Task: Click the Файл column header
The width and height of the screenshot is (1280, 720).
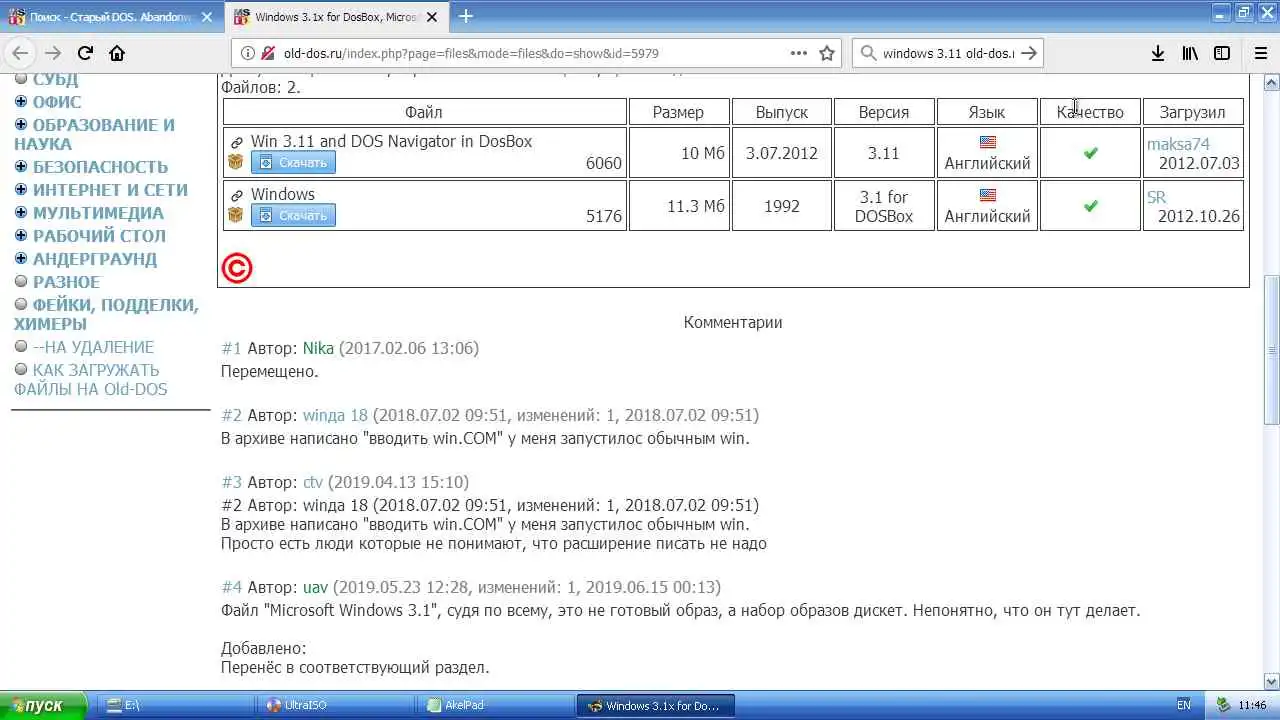Action: click(x=424, y=112)
